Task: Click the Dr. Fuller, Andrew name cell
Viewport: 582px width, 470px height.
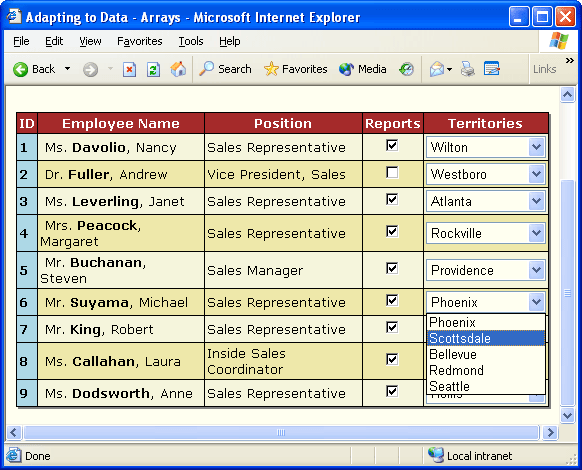Action: pos(121,174)
